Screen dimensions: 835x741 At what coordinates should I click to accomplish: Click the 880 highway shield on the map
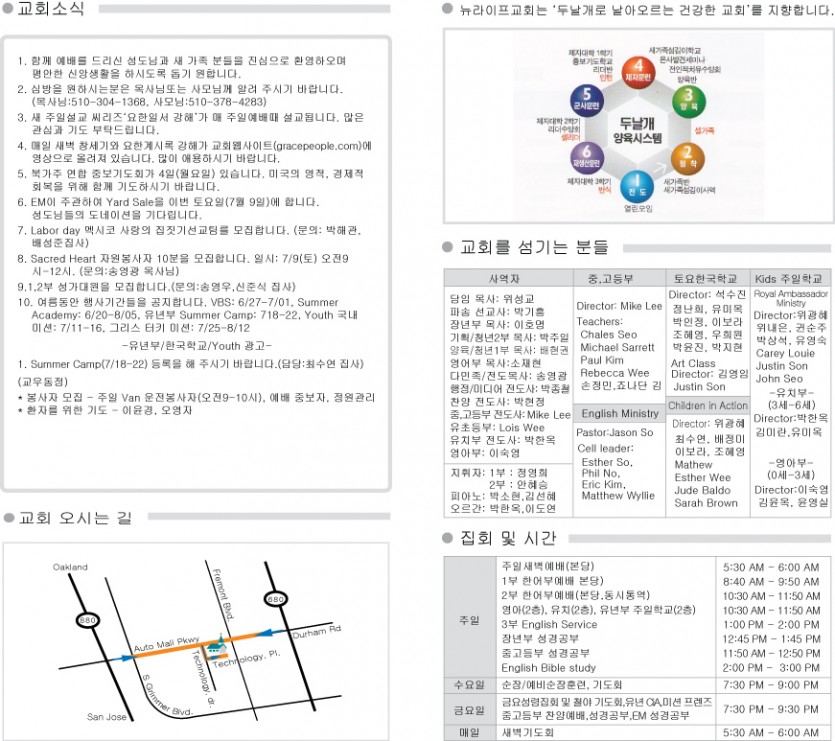[x=88, y=620]
